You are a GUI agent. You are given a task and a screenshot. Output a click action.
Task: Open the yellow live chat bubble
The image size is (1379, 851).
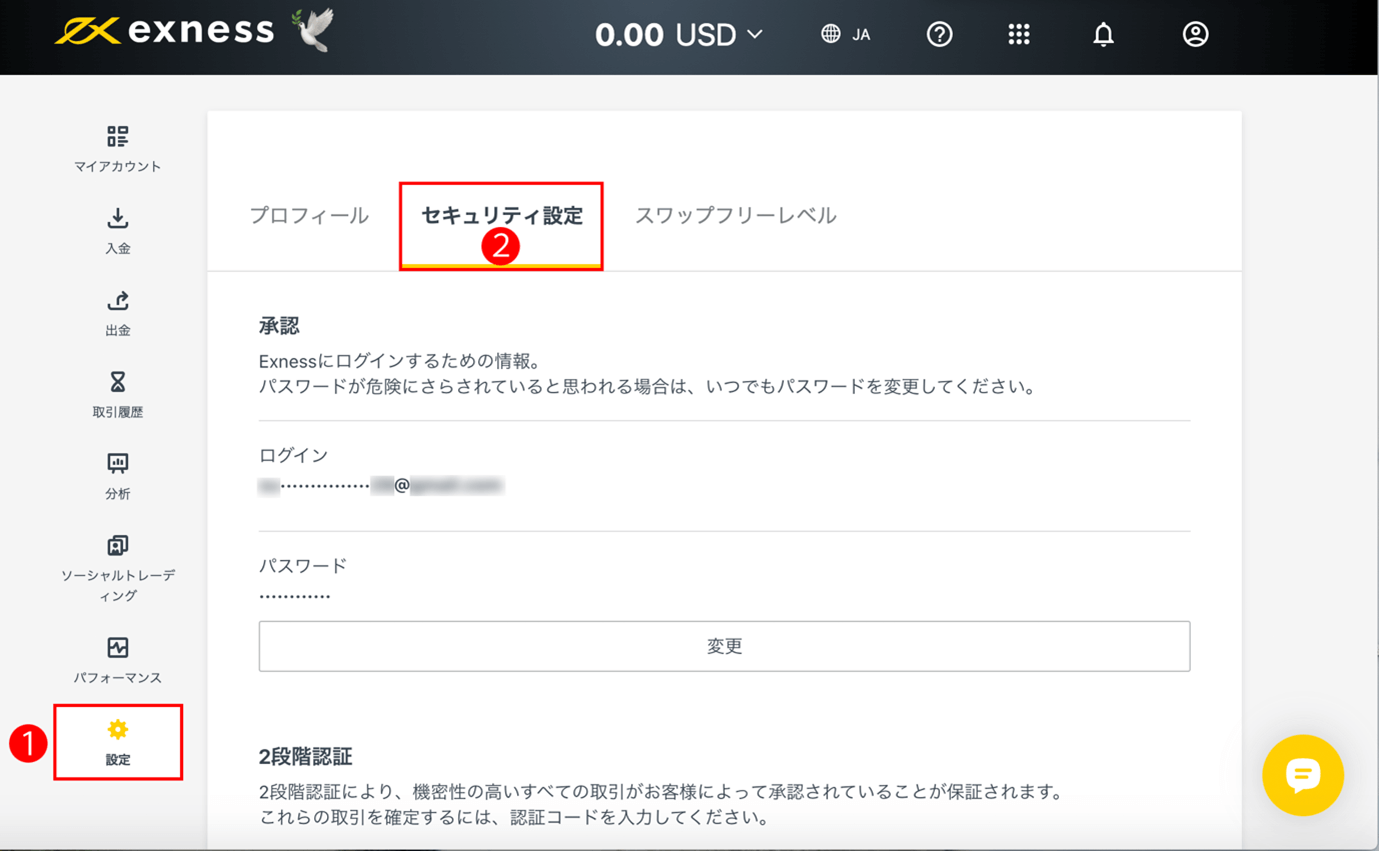[1302, 775]
